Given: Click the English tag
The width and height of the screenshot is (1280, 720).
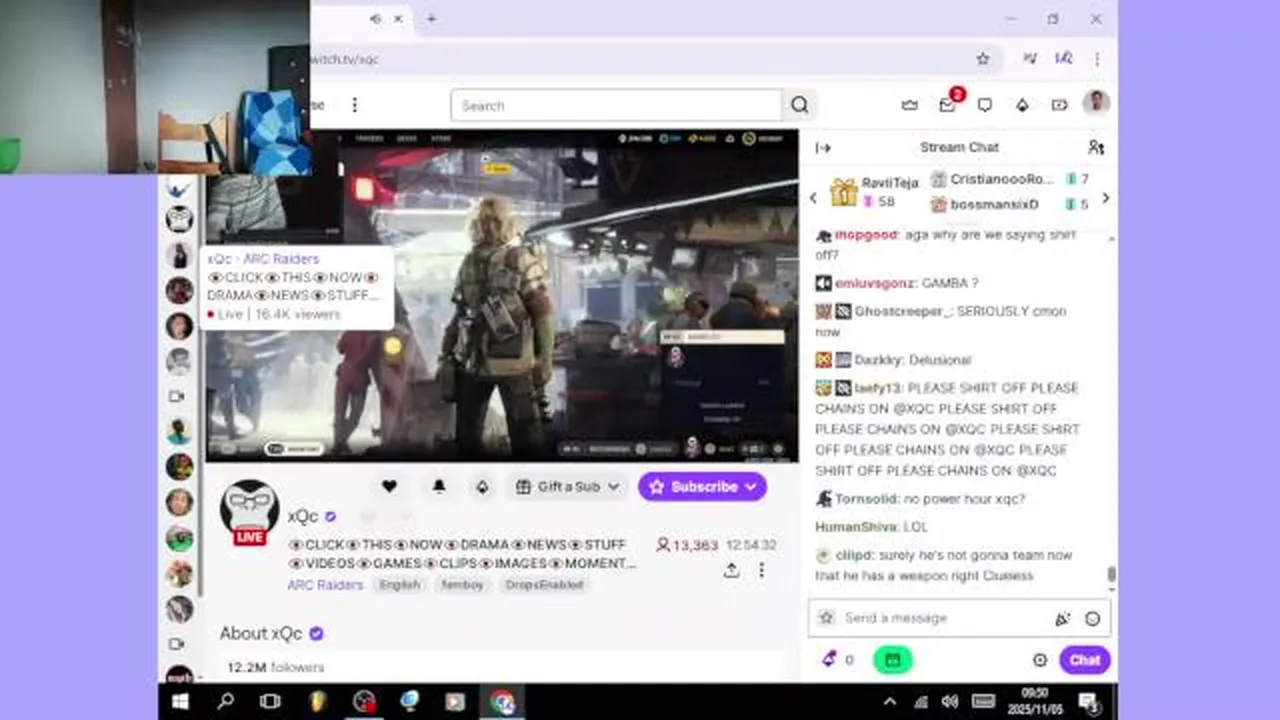Looking at the screenshot, I should point(399,585).
